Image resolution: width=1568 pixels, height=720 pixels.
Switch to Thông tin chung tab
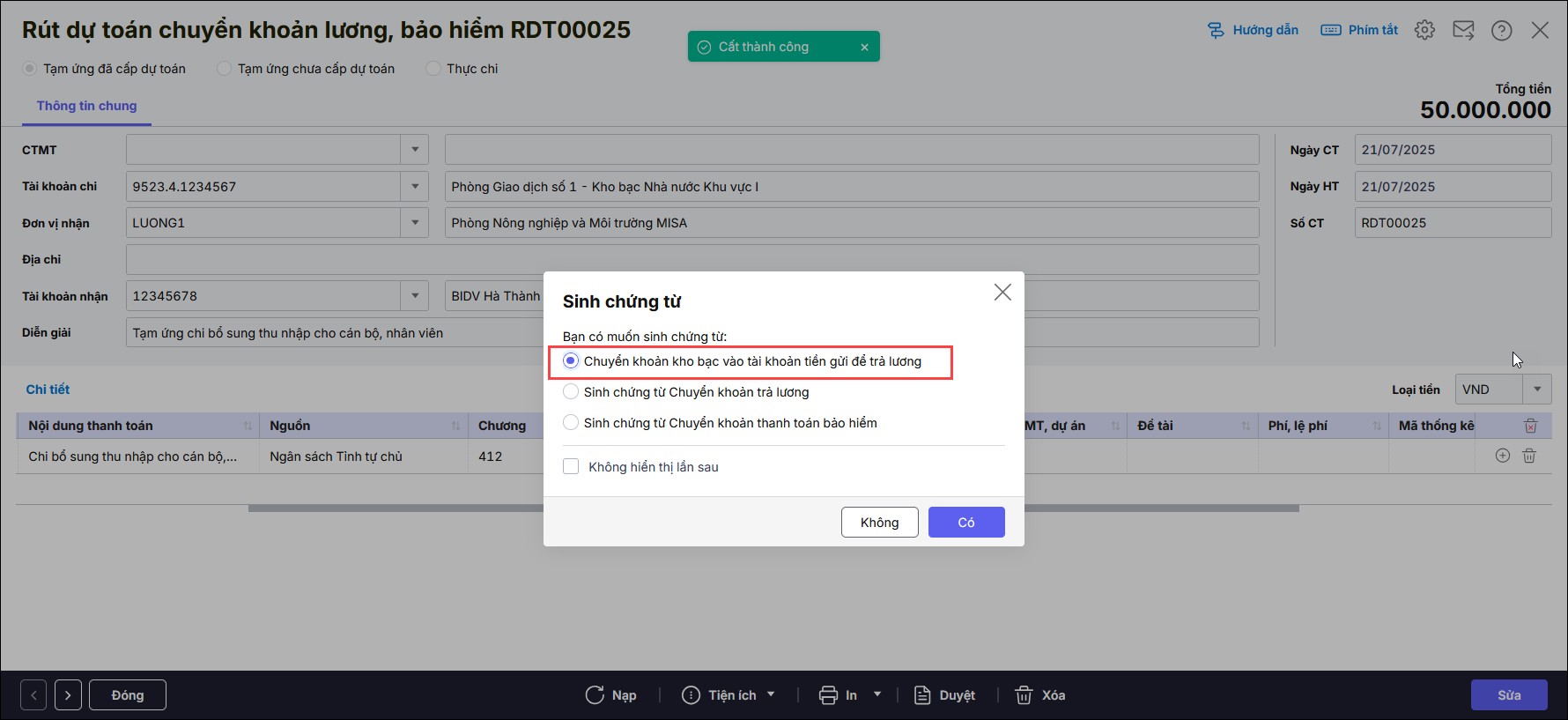click(86, 106)
